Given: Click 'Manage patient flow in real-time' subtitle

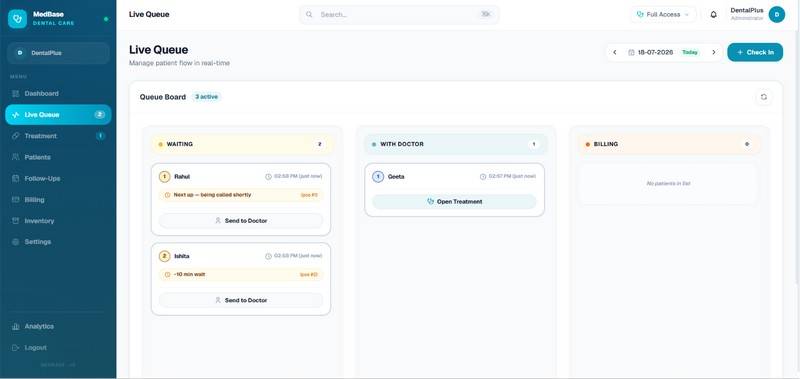Looking at the screenshot, I should (179, 63).
